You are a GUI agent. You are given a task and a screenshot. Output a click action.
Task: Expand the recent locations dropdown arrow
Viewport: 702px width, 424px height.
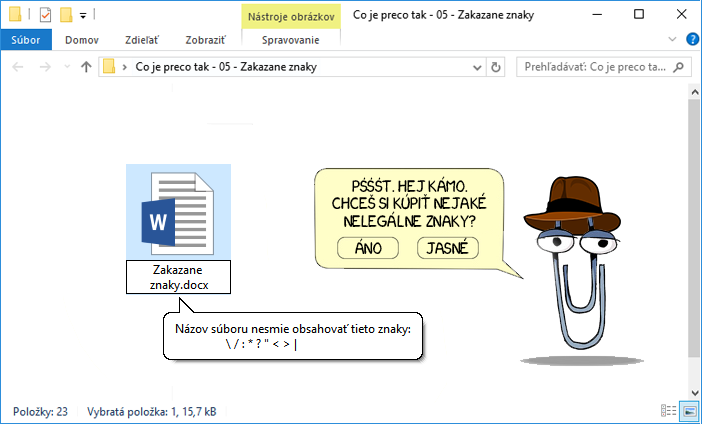pyautogui.click(x=65, y=67)
